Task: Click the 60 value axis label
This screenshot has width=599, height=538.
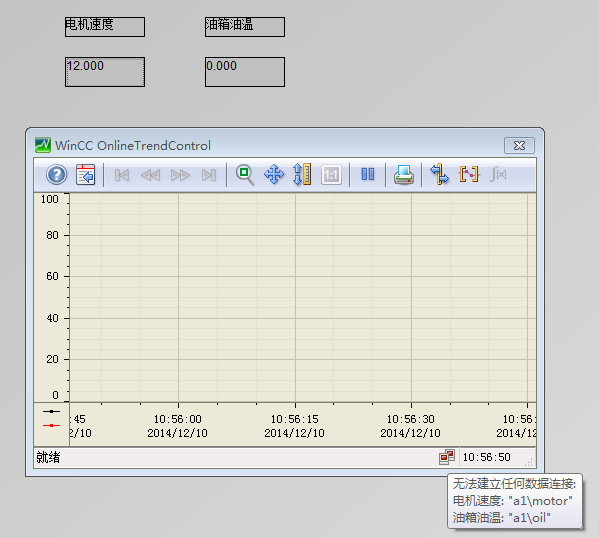Action: pos(52,276)
